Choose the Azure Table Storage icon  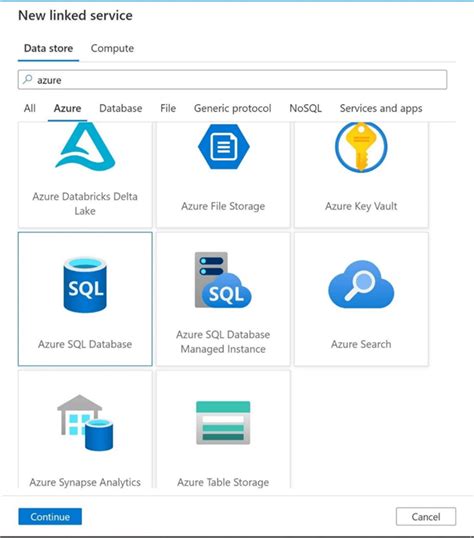(223, 423)
